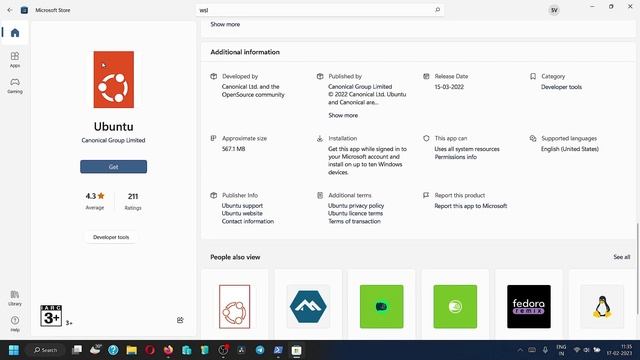Open the SV account profile avatar
Image resolution: width=640 pixels, height=360 pixels.
(x=554, y=10)
